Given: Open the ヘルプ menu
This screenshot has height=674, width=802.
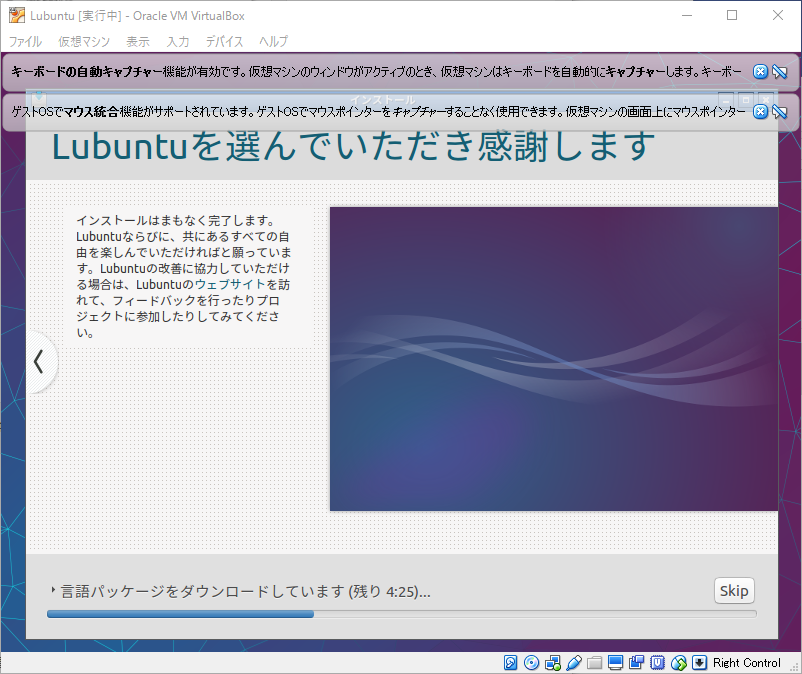Looking at the screenshot, I should pos(273,41).
